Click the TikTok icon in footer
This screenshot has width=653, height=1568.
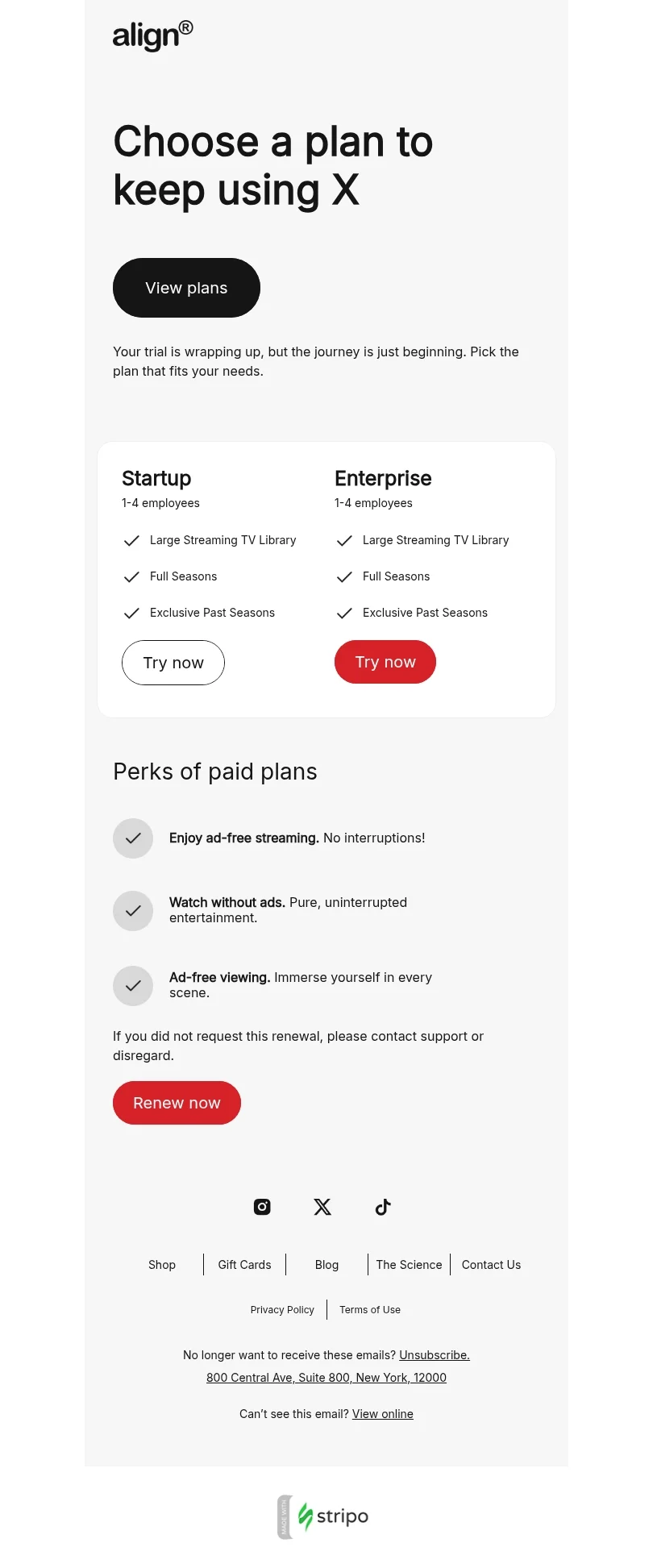pos(383,1207)
